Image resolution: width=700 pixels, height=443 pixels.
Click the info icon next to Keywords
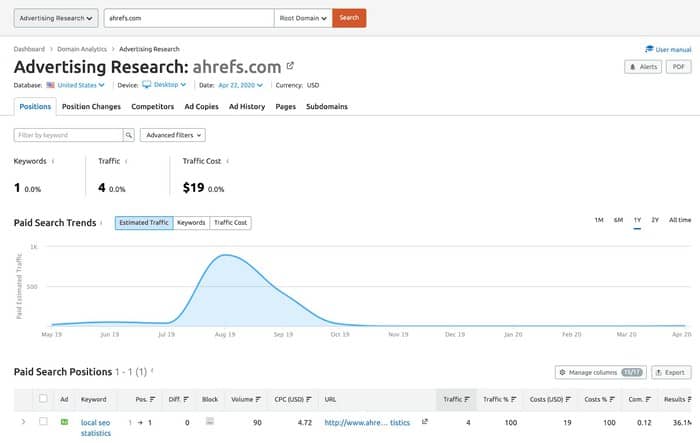click(53, 161)
